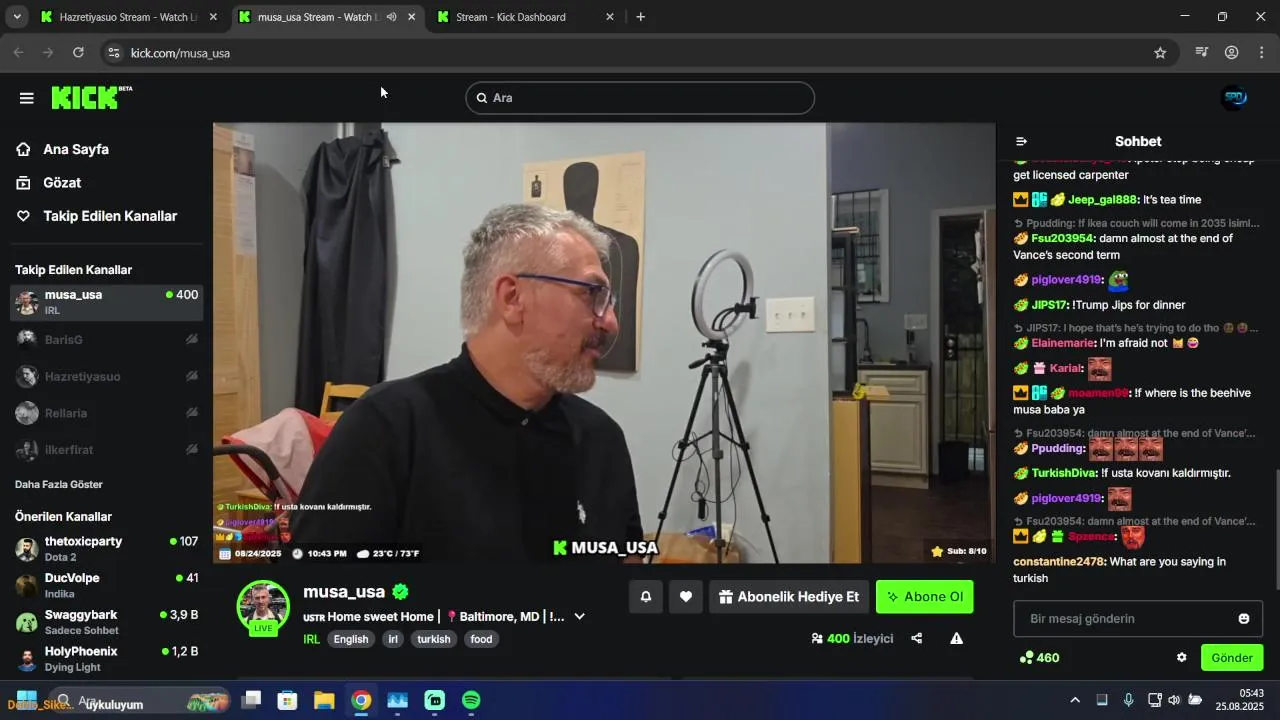Click the search magnifier icon
The height and width of the screenshot is (720, 1280).
tap(482, 98)
